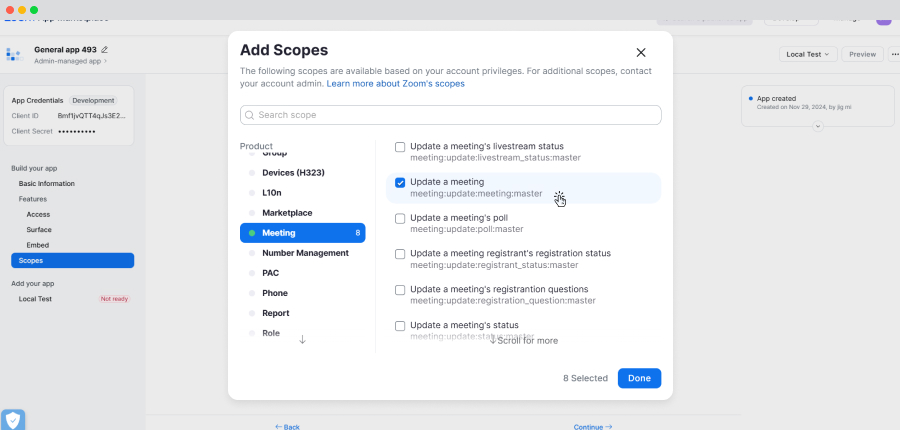Expand the Admin-managed app chevron
900x430 pixels.
click(x=105, y=61)
